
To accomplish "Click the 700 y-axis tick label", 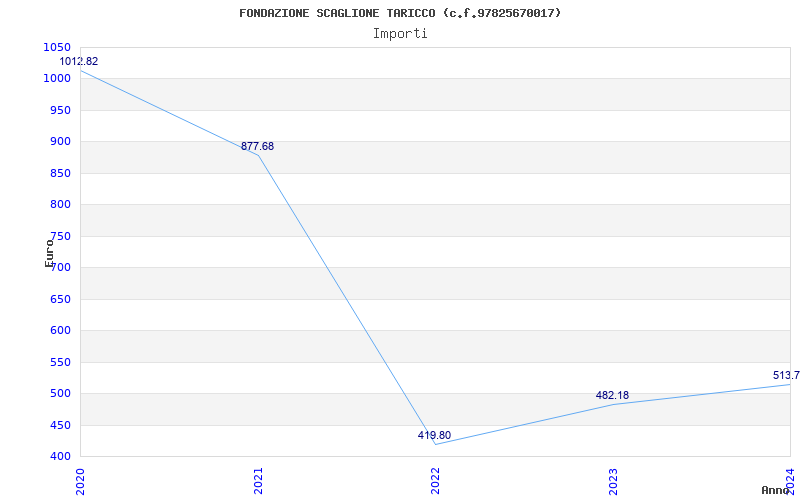I will click(60, 267).
